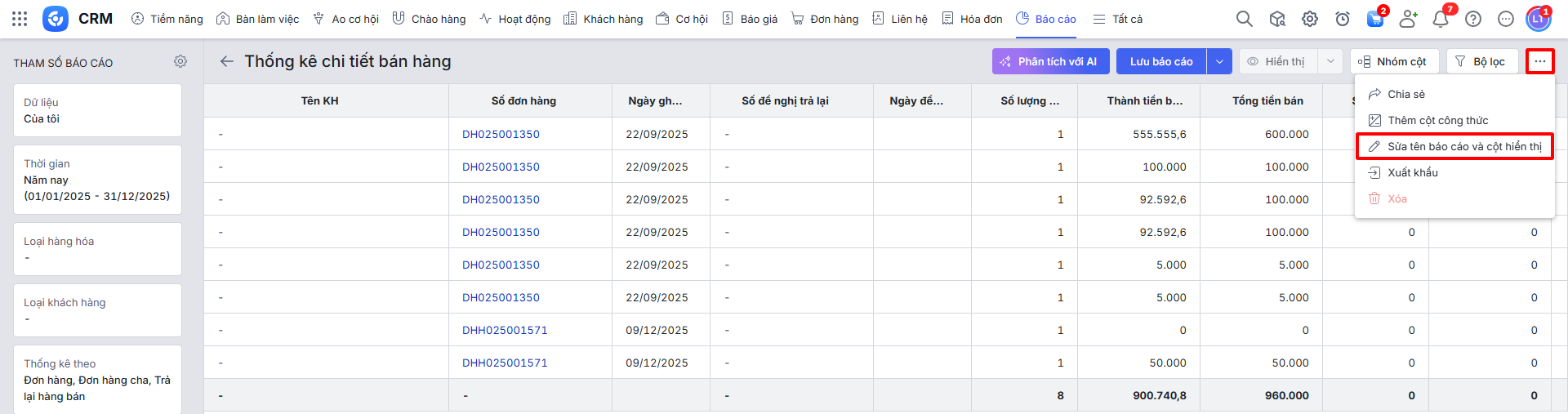Open the Tất cả modules menu
This screenshot has height=414, width=1568.
tap(1118, 19)
